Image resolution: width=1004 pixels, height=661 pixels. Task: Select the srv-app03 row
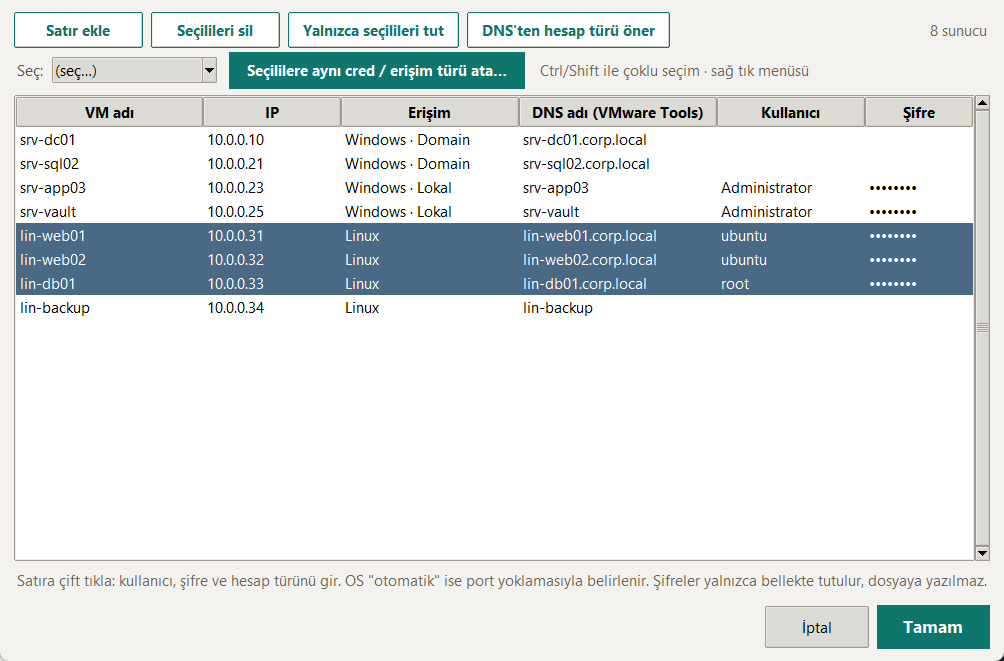click(494, 188)
